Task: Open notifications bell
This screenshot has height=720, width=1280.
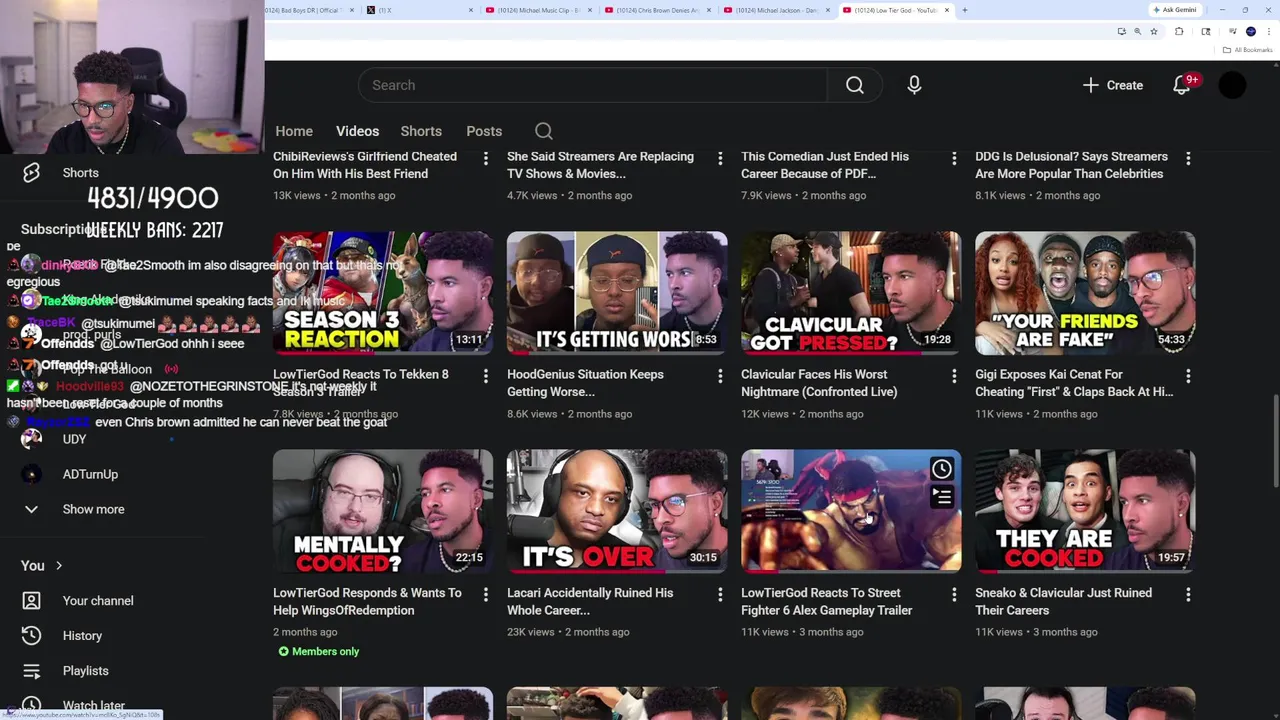Action: coord(1182,85)
